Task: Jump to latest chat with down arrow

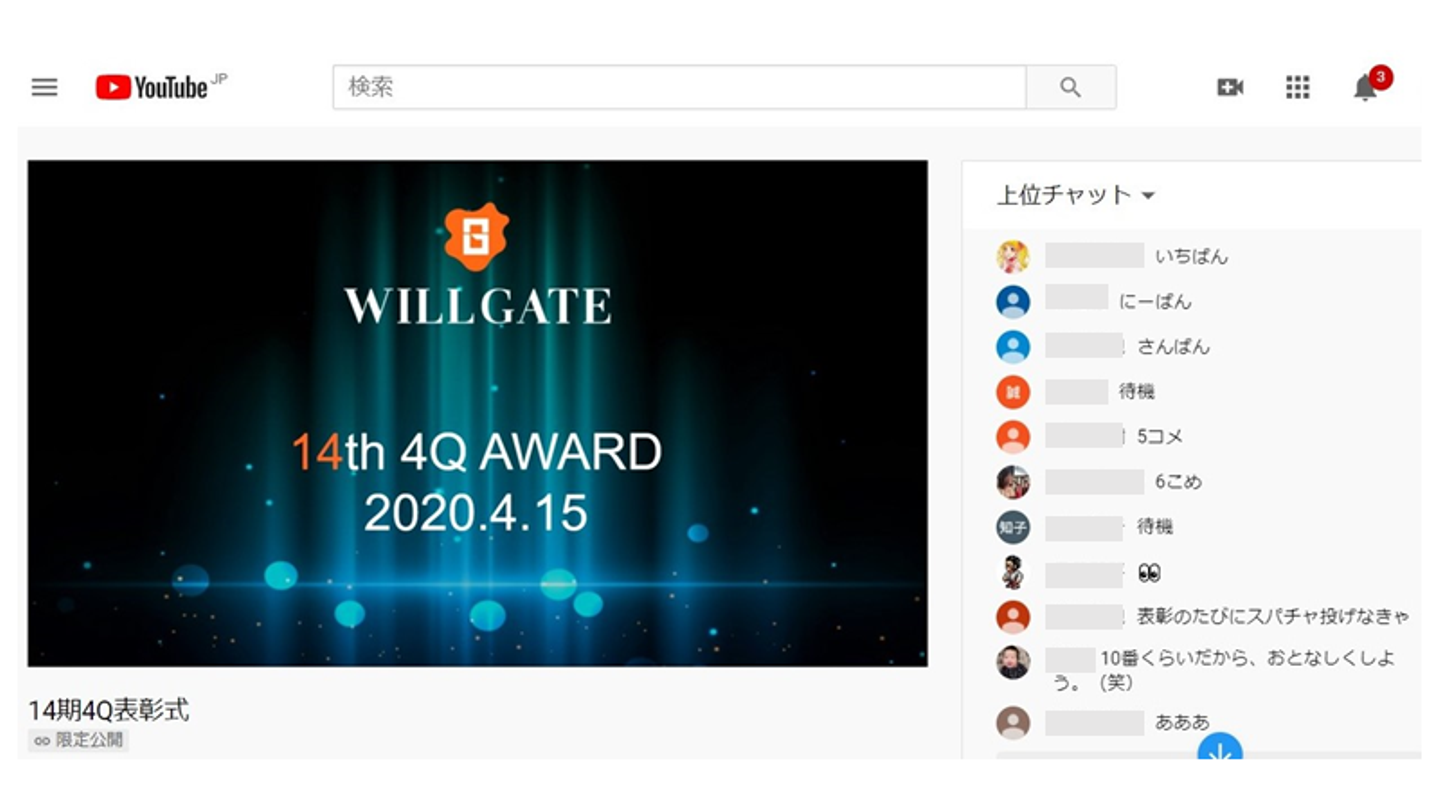Action: [x=1220, y=746]
